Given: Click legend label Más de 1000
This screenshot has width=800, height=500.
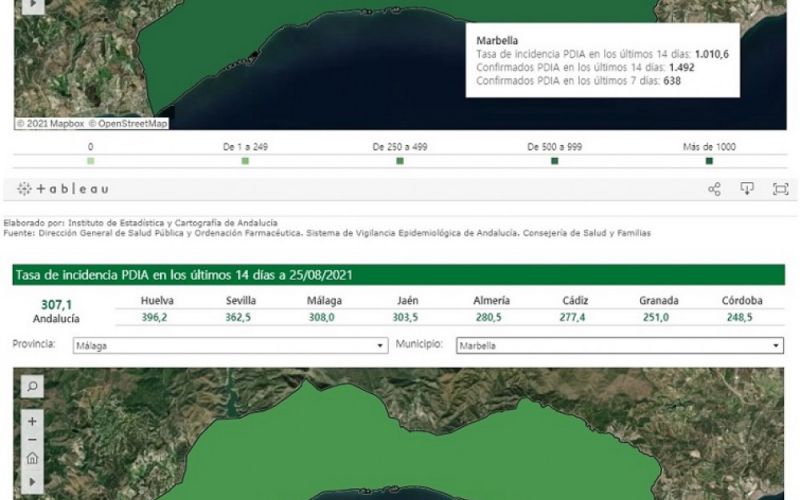Looking at the screenshot, I should click(x=709, y=147).
